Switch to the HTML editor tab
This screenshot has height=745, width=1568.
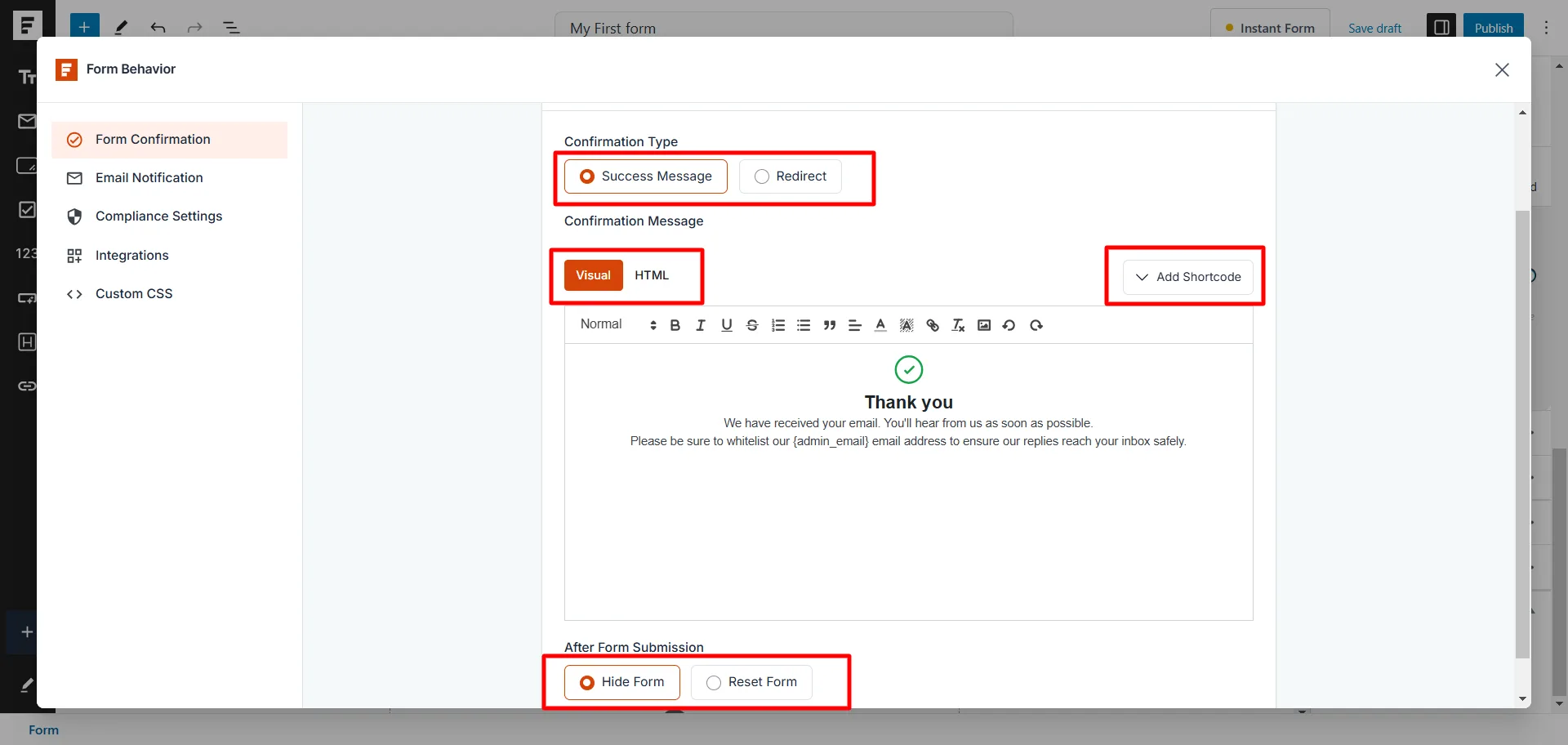(652, 275)
